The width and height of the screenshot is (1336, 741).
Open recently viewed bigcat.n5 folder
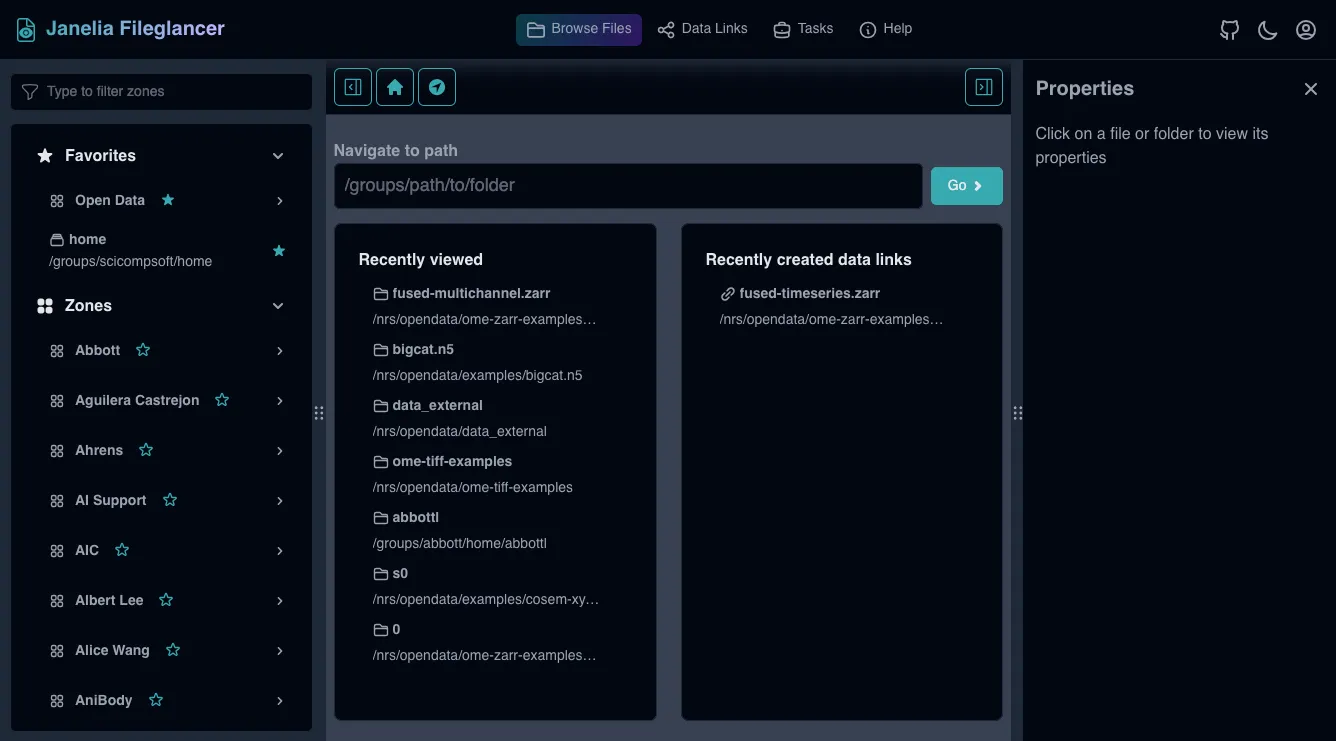(423, 350)
